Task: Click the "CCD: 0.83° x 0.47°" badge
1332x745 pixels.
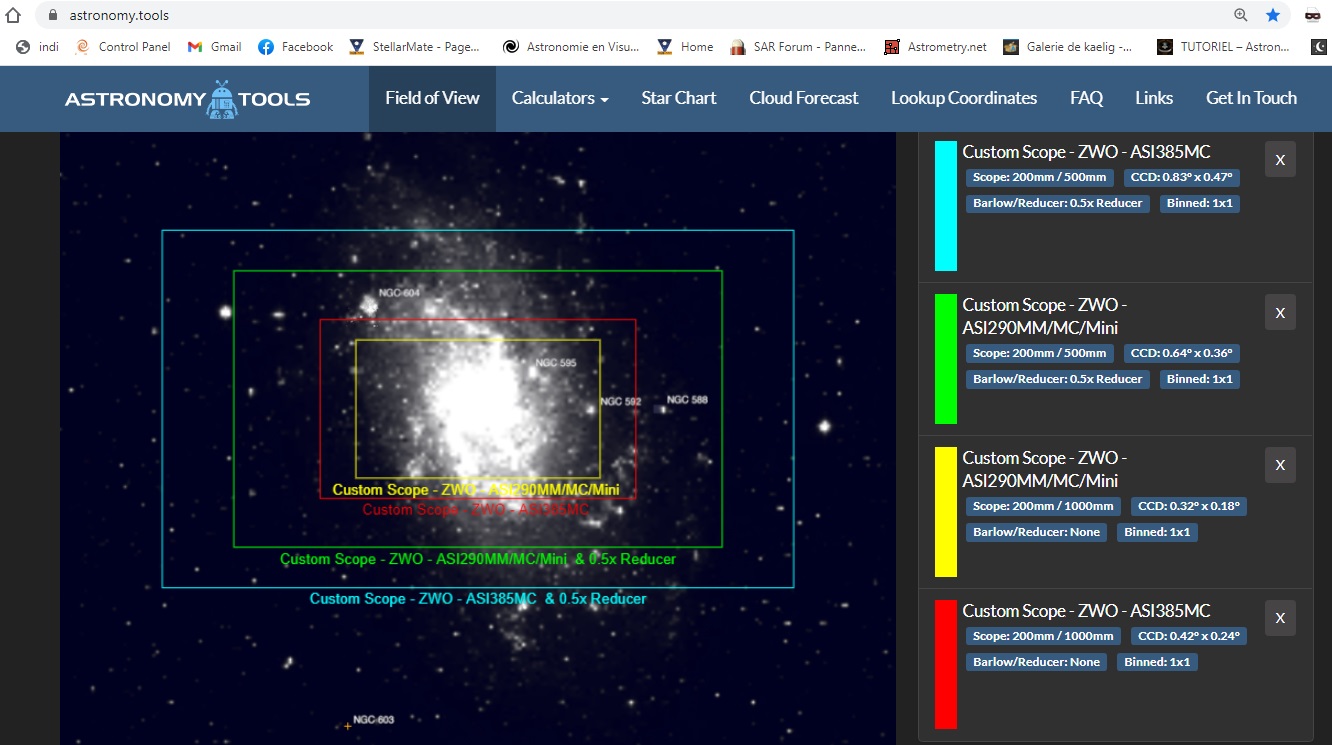Action: pyautogui.click(x=1182, y=177)
